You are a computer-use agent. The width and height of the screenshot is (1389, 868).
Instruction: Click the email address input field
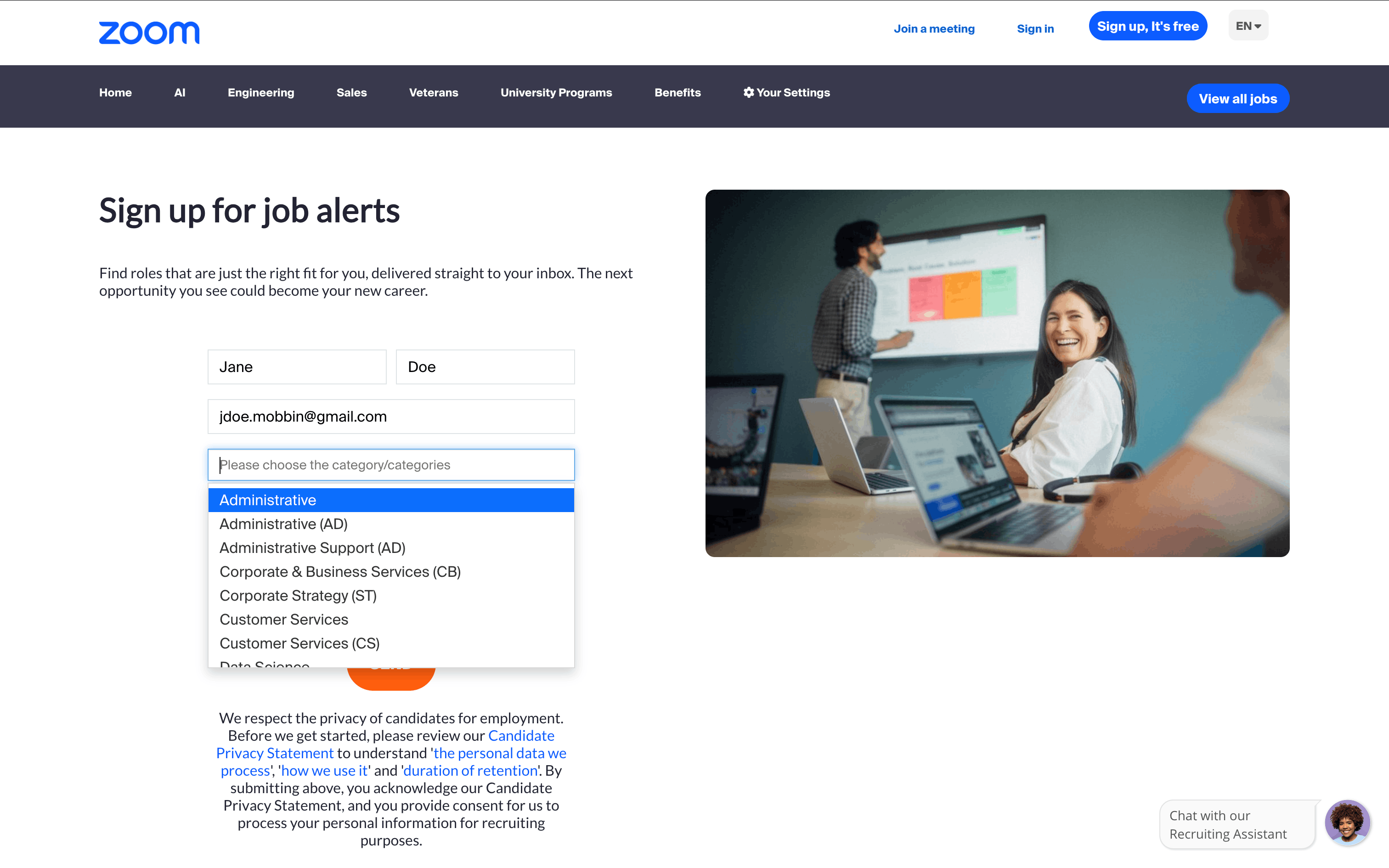[390, 416]
